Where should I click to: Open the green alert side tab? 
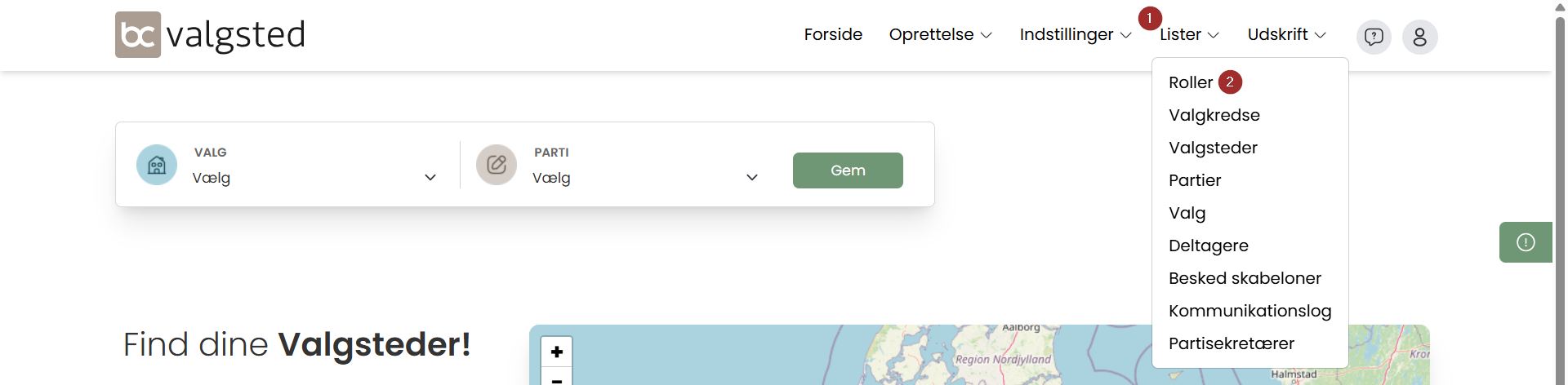(x=1525, y=242)
